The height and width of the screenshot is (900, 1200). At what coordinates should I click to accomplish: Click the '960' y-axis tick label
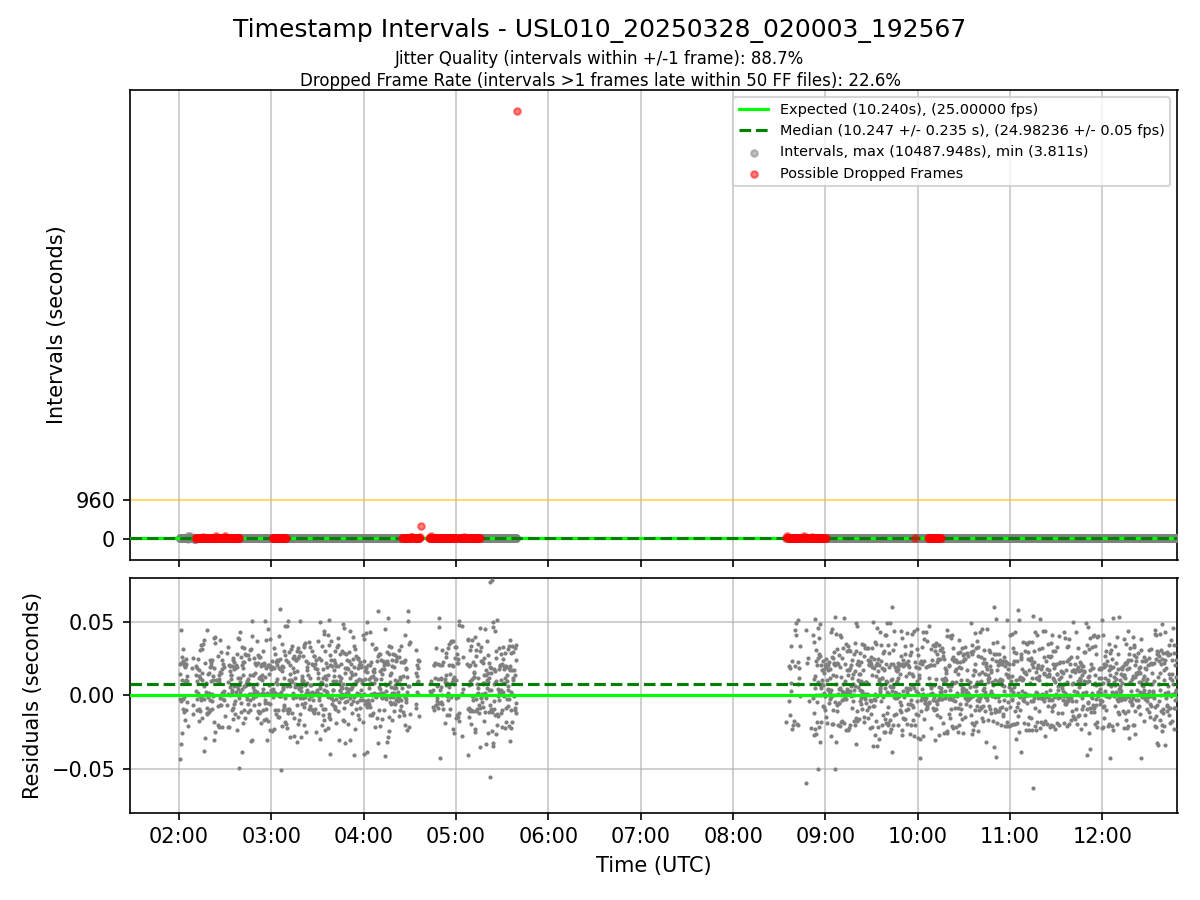[96, 500]
